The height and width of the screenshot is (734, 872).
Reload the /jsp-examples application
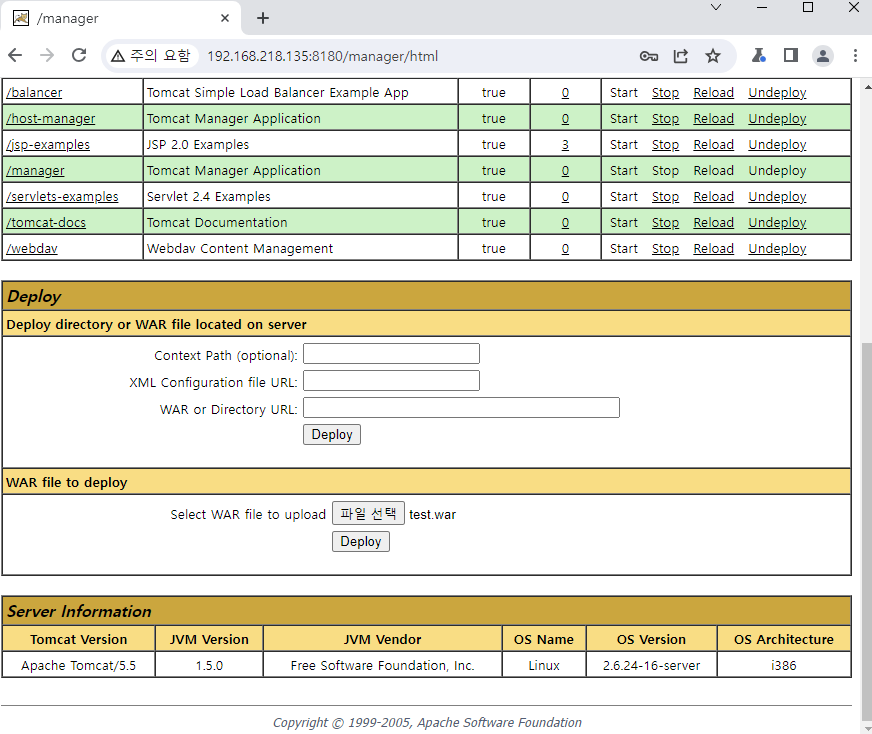[x=714, y=145]
